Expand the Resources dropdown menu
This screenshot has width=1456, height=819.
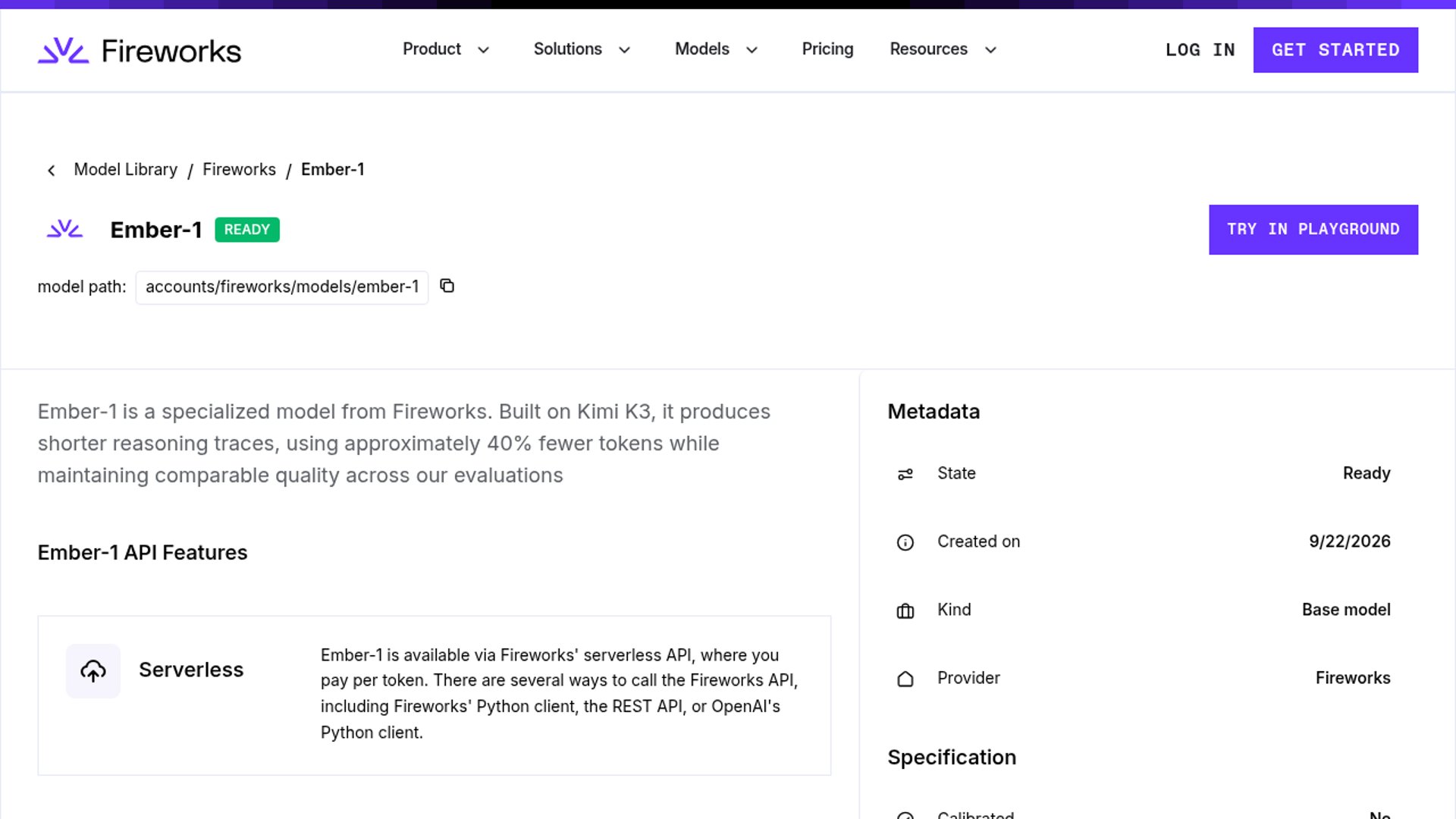(943, 49)
